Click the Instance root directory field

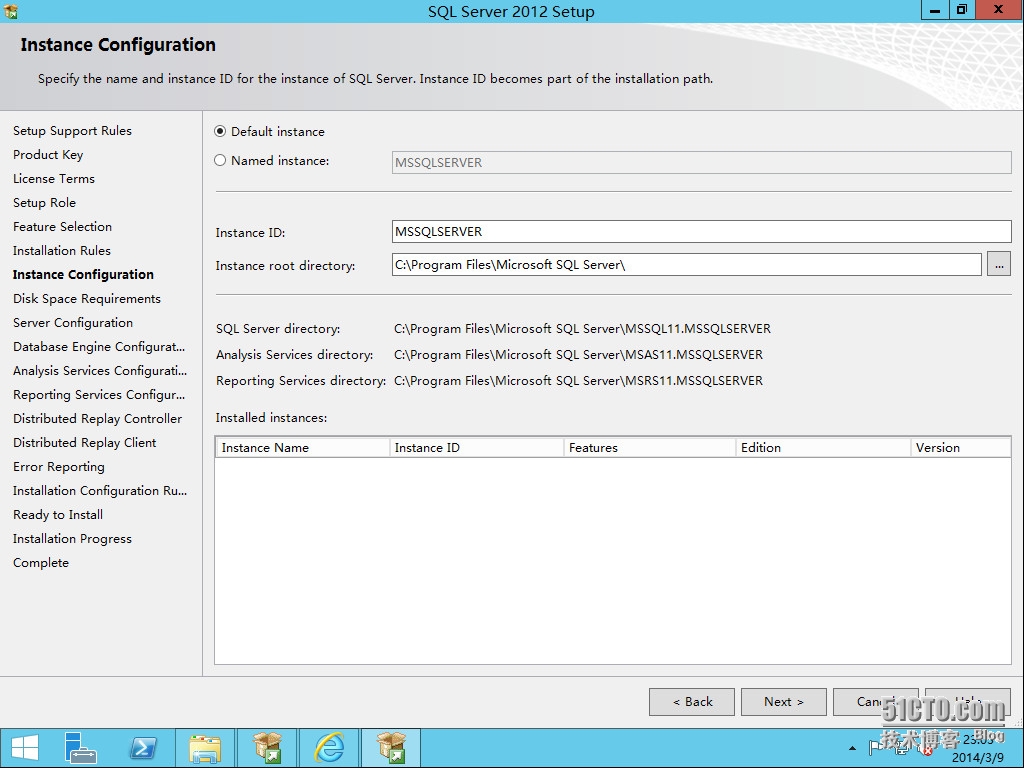686,264
